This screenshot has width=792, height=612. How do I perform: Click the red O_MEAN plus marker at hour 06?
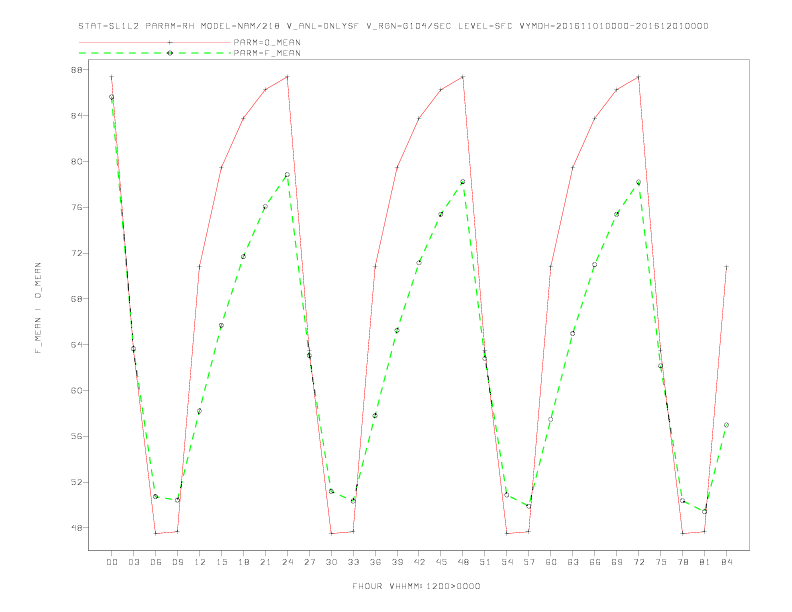point(156,533)
